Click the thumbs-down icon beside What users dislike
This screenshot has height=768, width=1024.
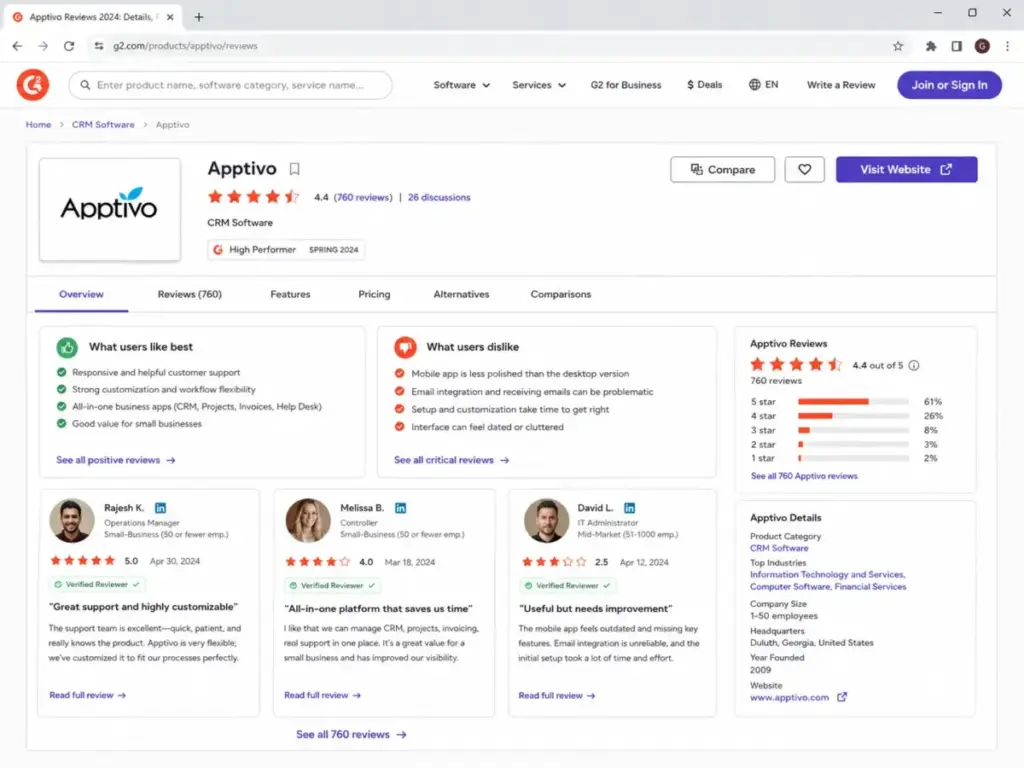[405, 347]
